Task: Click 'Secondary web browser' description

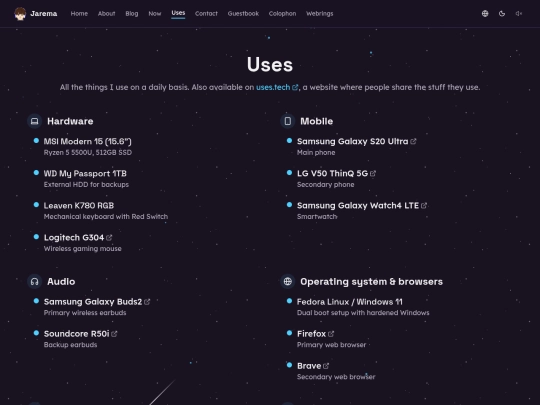Action: coord(336,377)
